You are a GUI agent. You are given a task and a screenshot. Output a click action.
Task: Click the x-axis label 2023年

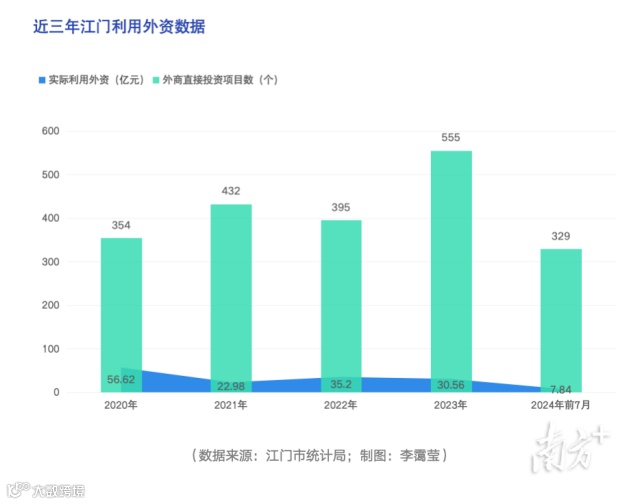450,405
